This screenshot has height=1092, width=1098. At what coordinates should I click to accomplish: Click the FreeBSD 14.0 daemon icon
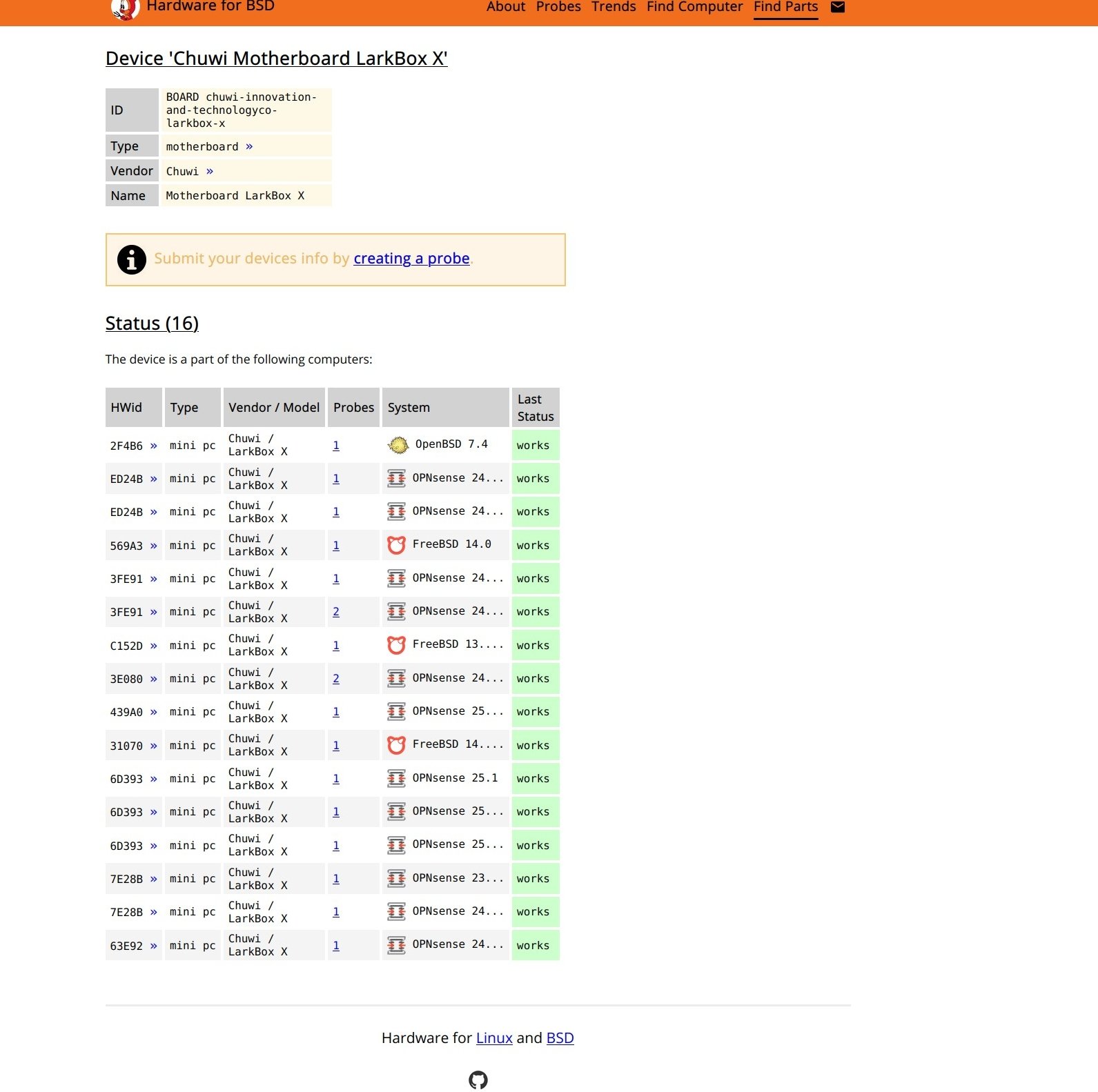click(396, 546)
